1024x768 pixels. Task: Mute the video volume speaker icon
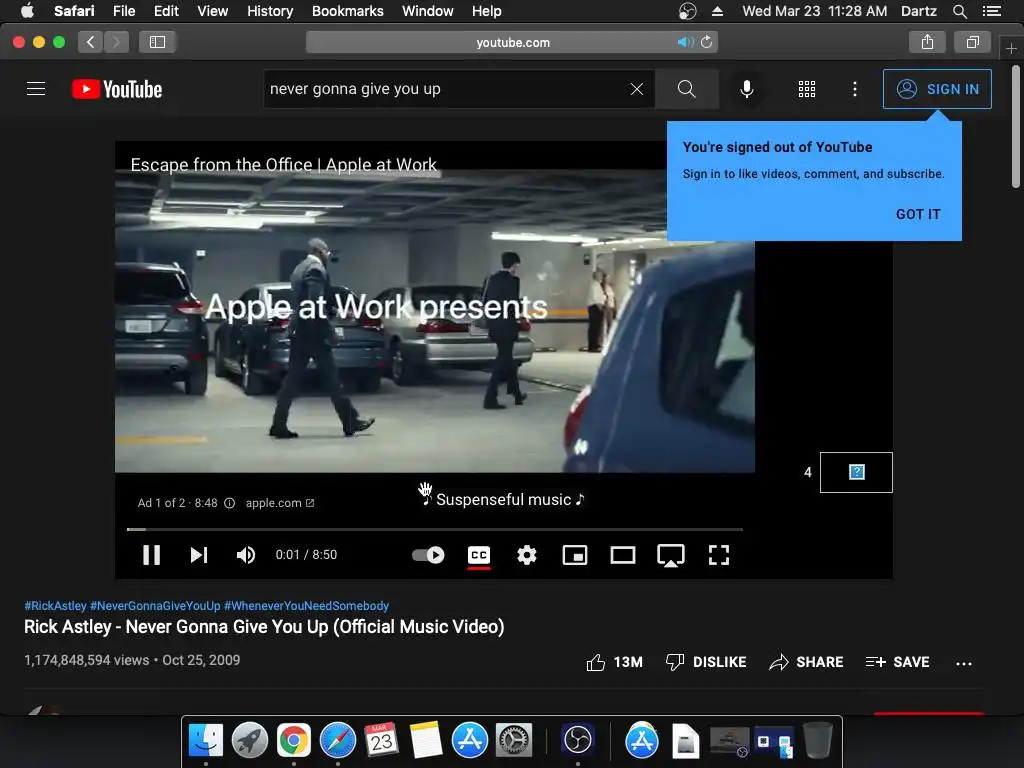pyautogui.click(x=246, y=555)
